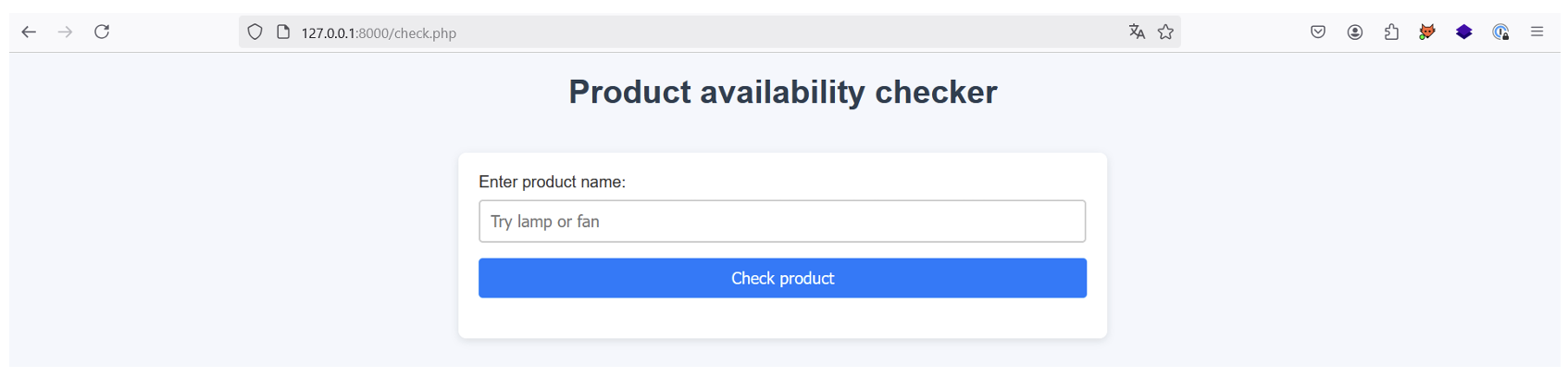Click the orange fox extension icon
Image resolution: width=1568 pixels, height=378 pixels.
(x=1427, y=32)
